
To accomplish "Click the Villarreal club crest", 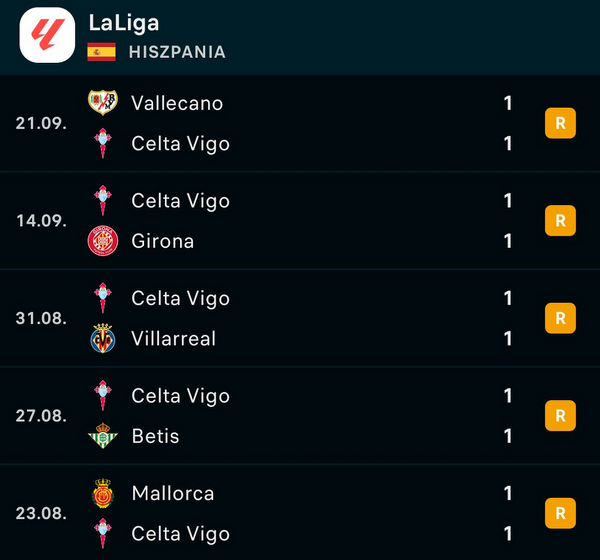I will coord(103,338).
